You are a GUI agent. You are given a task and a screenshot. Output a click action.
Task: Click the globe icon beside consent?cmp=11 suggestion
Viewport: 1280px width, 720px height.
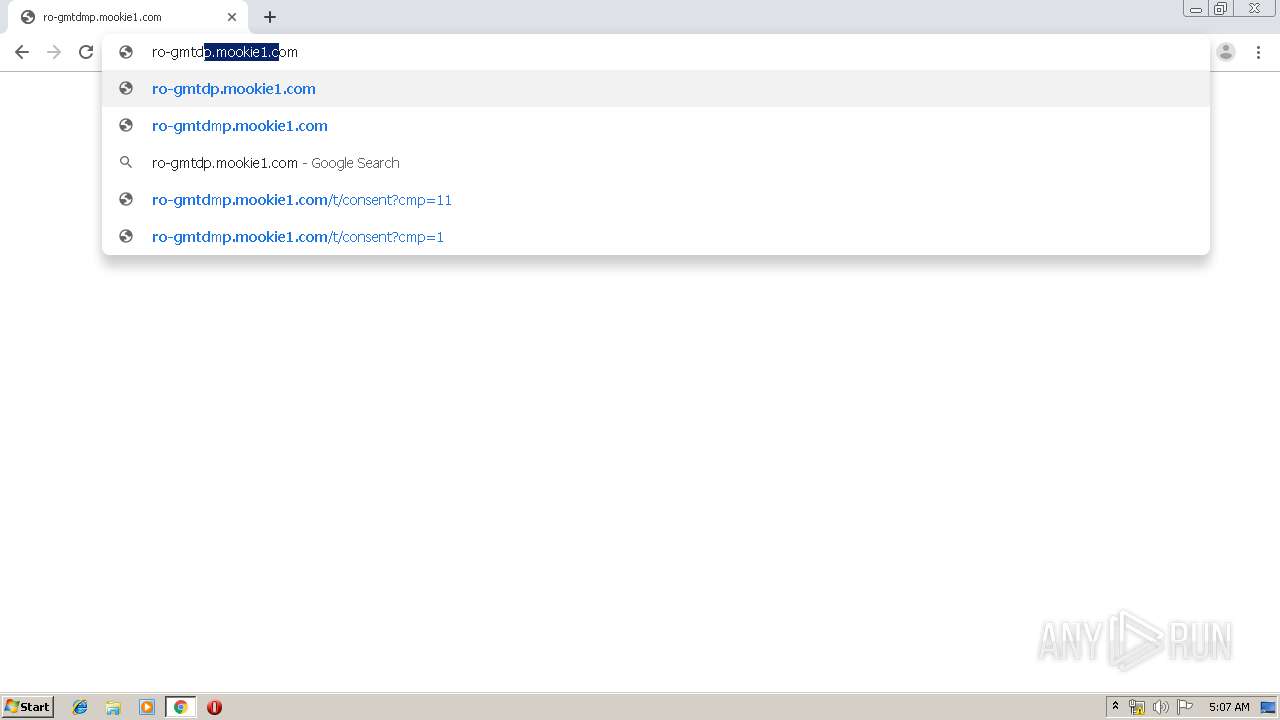(x=126, y=200)
